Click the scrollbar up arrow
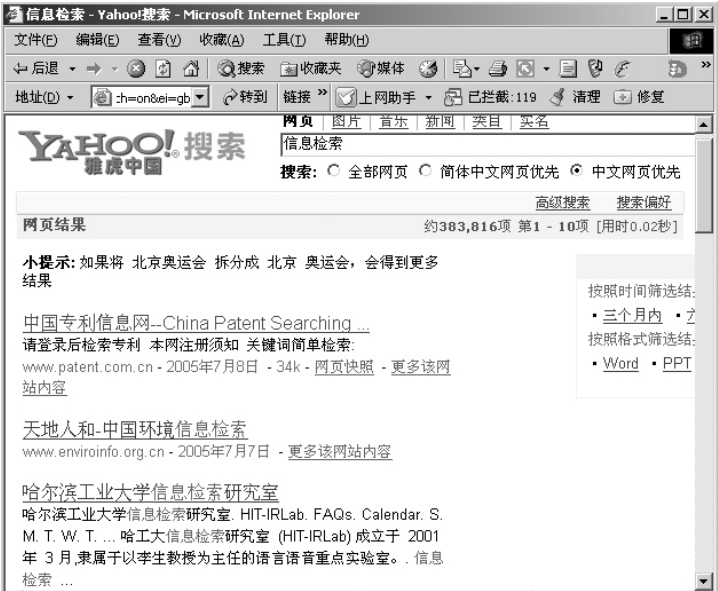The width and height of the screenshot is (718, 591). 703,125
